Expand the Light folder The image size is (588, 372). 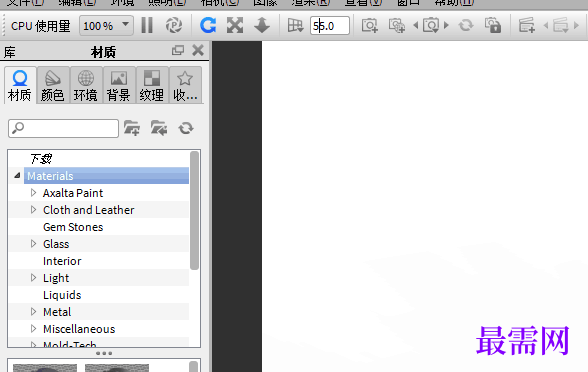click(33, 278)
